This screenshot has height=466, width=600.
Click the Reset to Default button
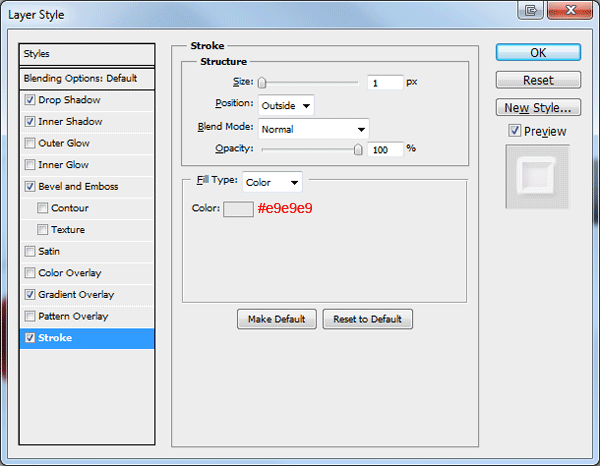click(x=367, y=319)
